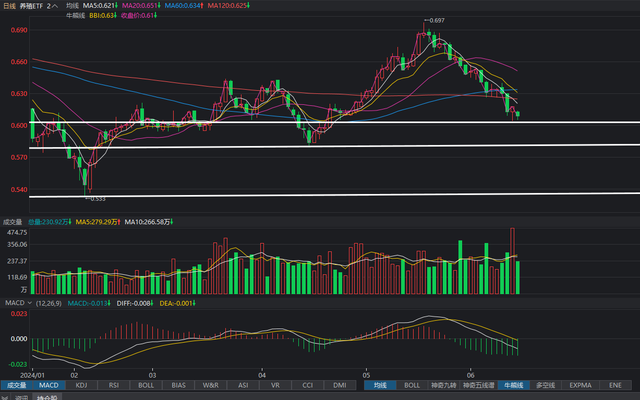Click the 03 month axis marker
This screenshot has height=400, width=640.
152,375
